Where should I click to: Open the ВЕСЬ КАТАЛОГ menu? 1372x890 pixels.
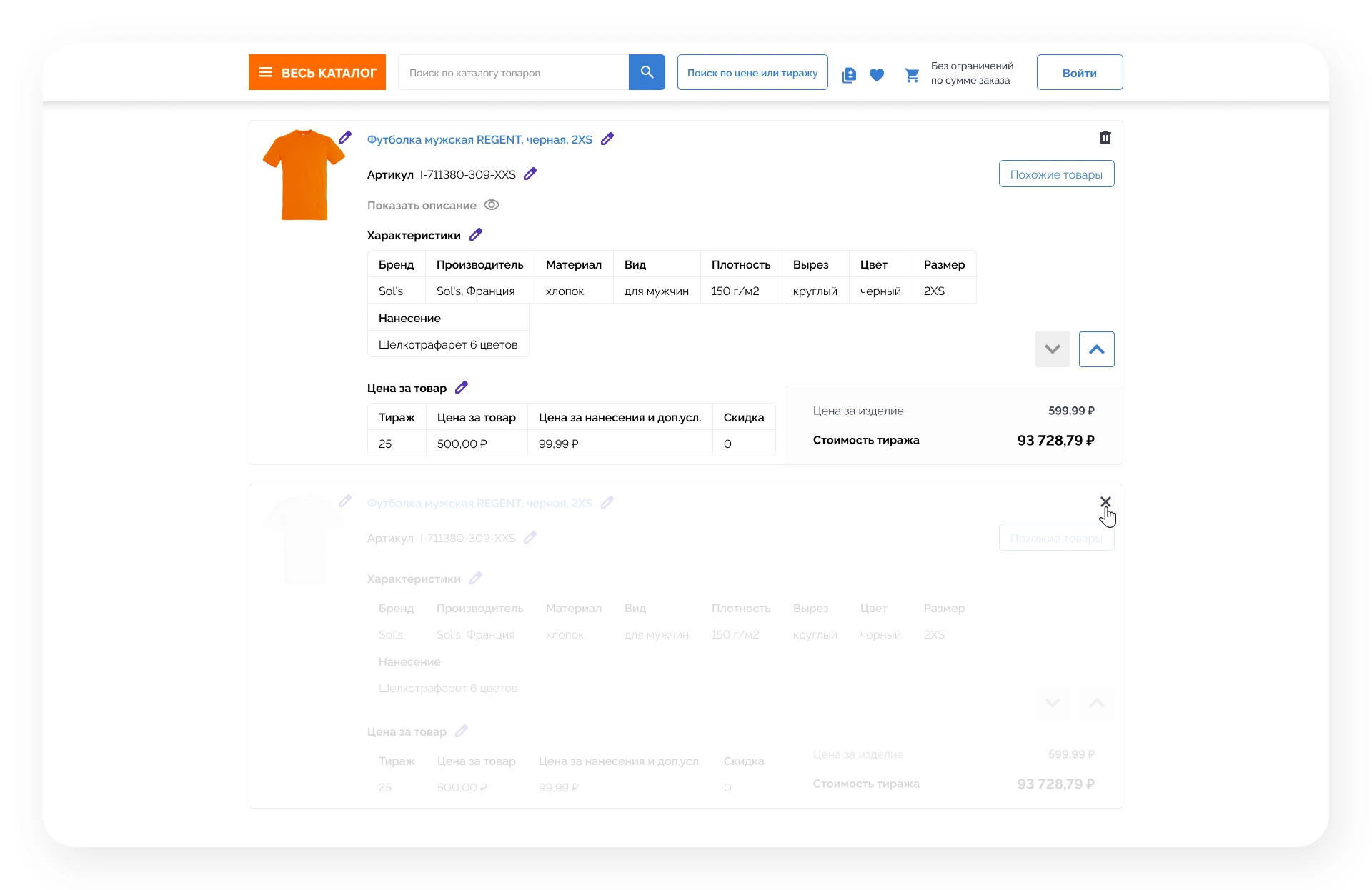pyautogui.click(x=317, y=72)
